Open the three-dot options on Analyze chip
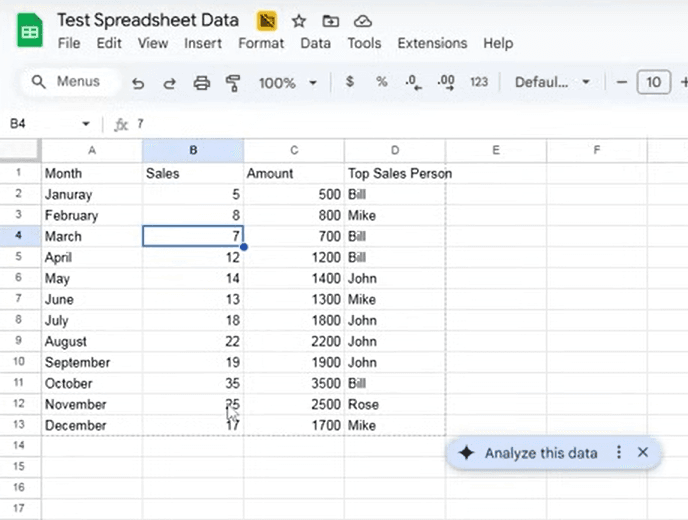The height and width of the screenshot is (520, 688). (x=619, y=452)
